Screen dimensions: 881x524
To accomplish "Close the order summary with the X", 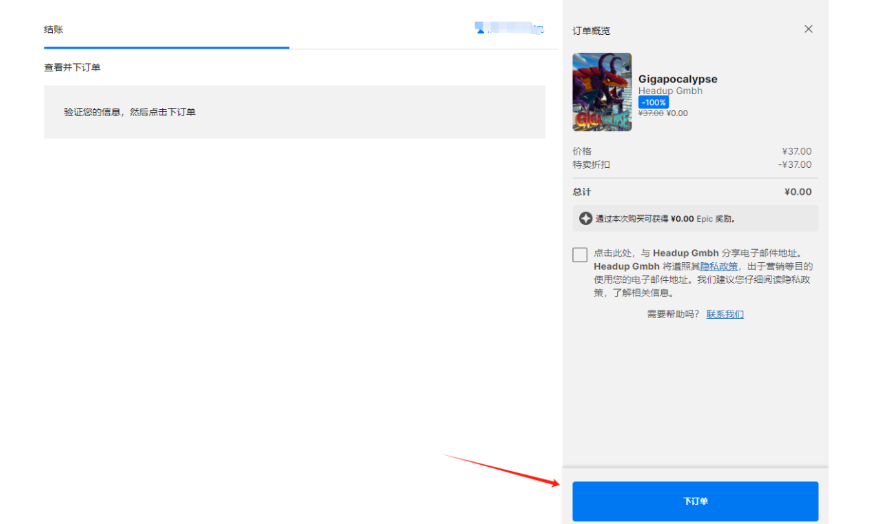I will coord(808,29).
